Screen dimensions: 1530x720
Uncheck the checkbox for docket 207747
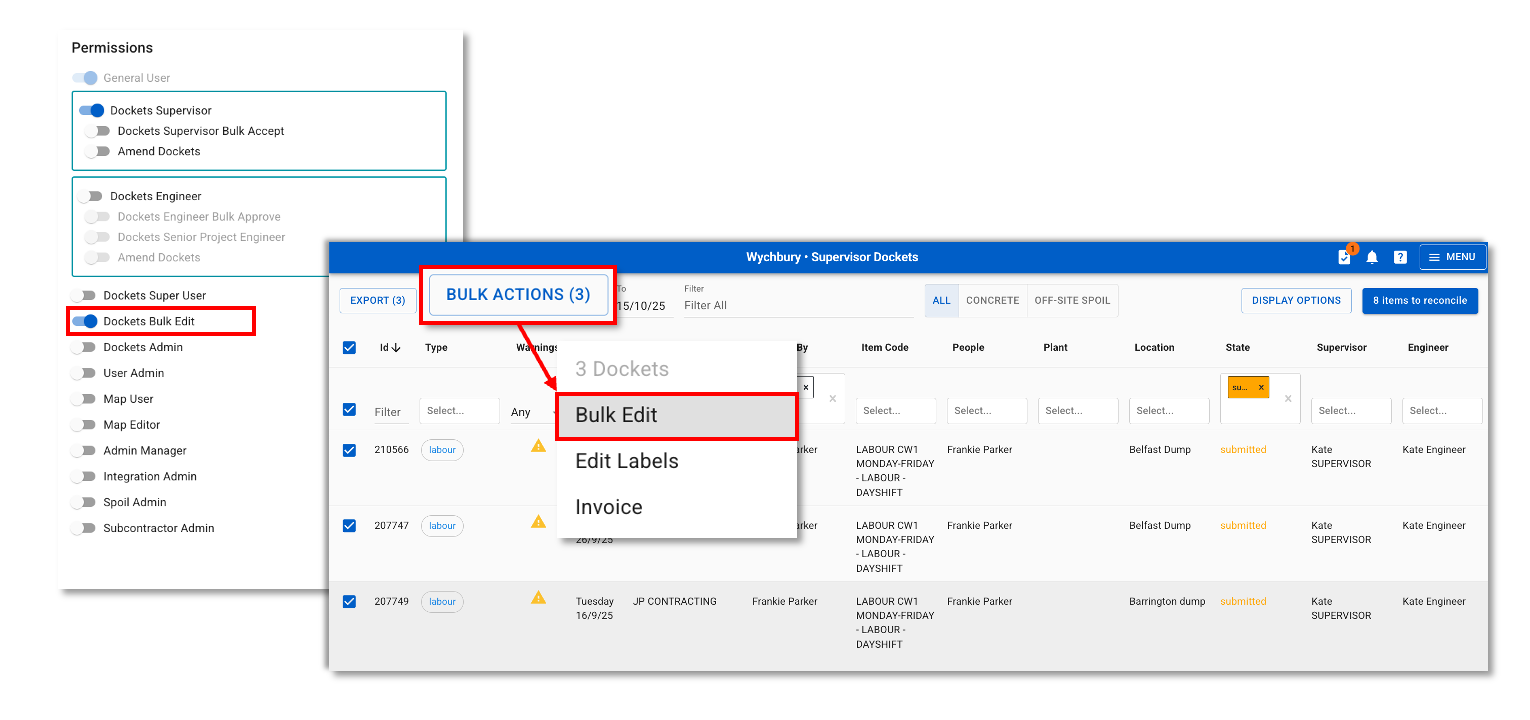(349, 526)
